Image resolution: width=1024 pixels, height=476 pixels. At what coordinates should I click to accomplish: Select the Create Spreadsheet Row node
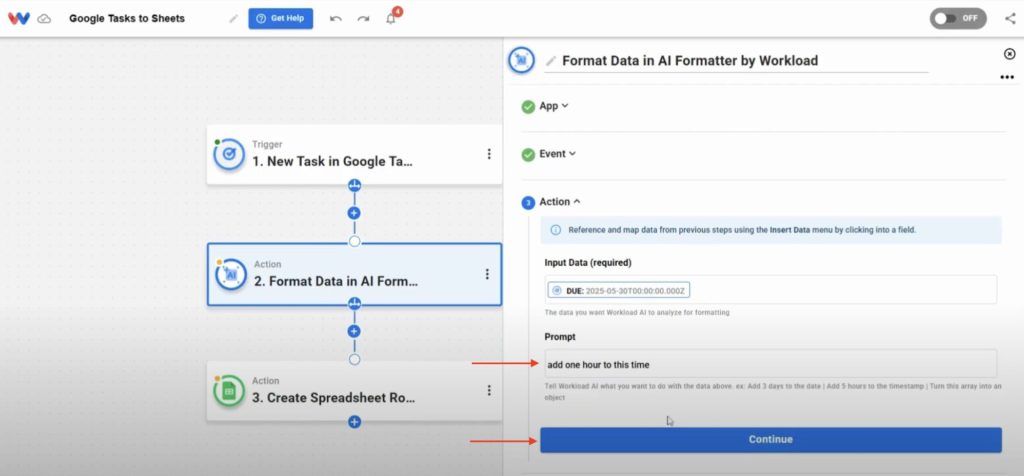point(354,390)
